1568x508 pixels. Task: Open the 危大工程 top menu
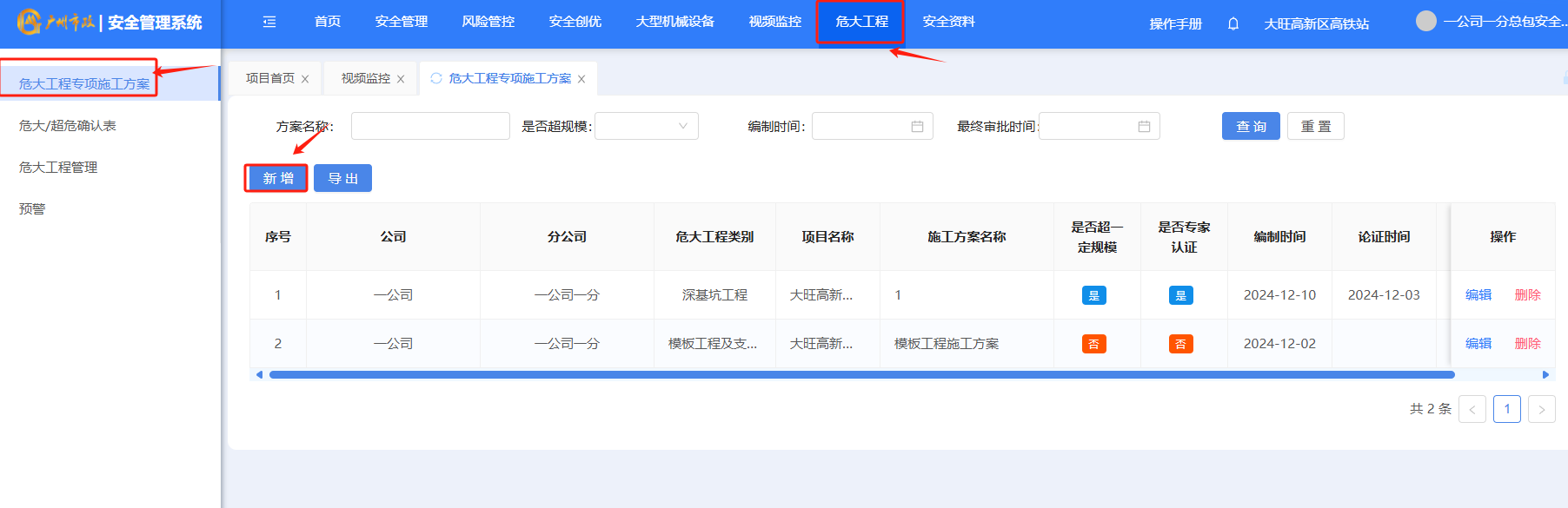click(860, 22)
